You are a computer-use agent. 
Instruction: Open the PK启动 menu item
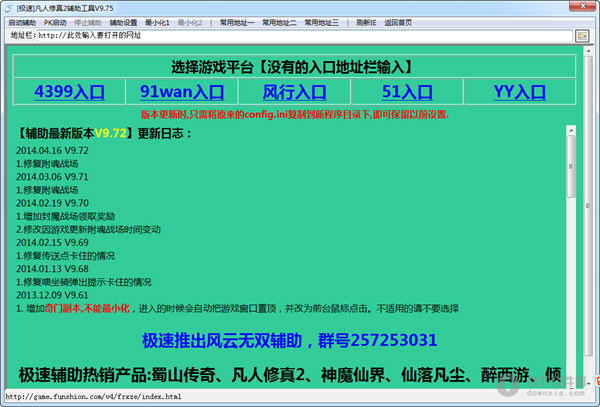(55, 23)
